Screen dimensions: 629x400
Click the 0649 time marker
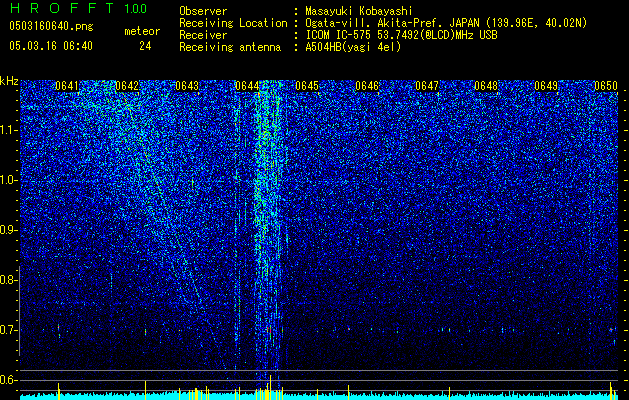[x=546, y=86]
